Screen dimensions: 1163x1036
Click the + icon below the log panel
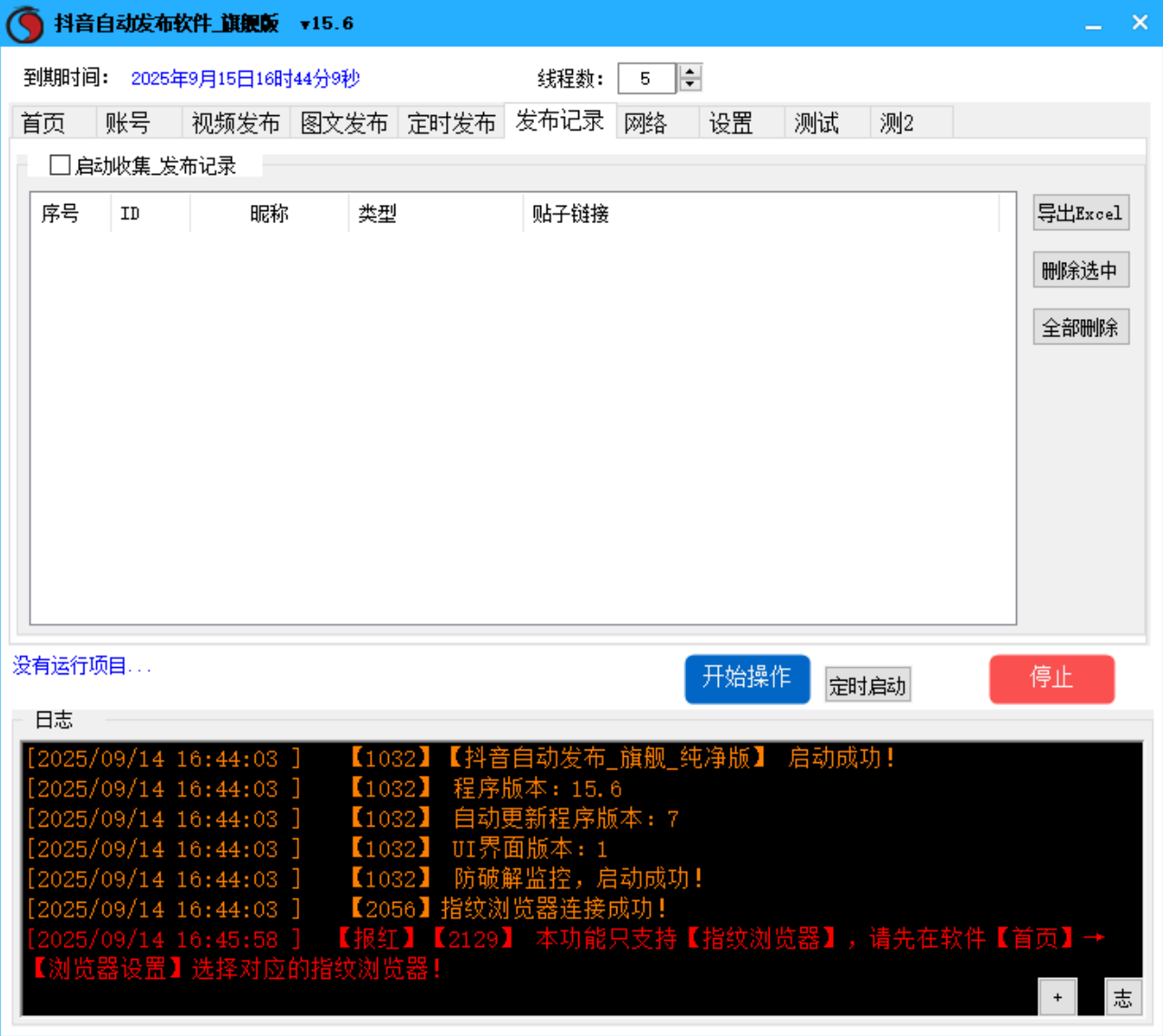(x=1056, y=996)
